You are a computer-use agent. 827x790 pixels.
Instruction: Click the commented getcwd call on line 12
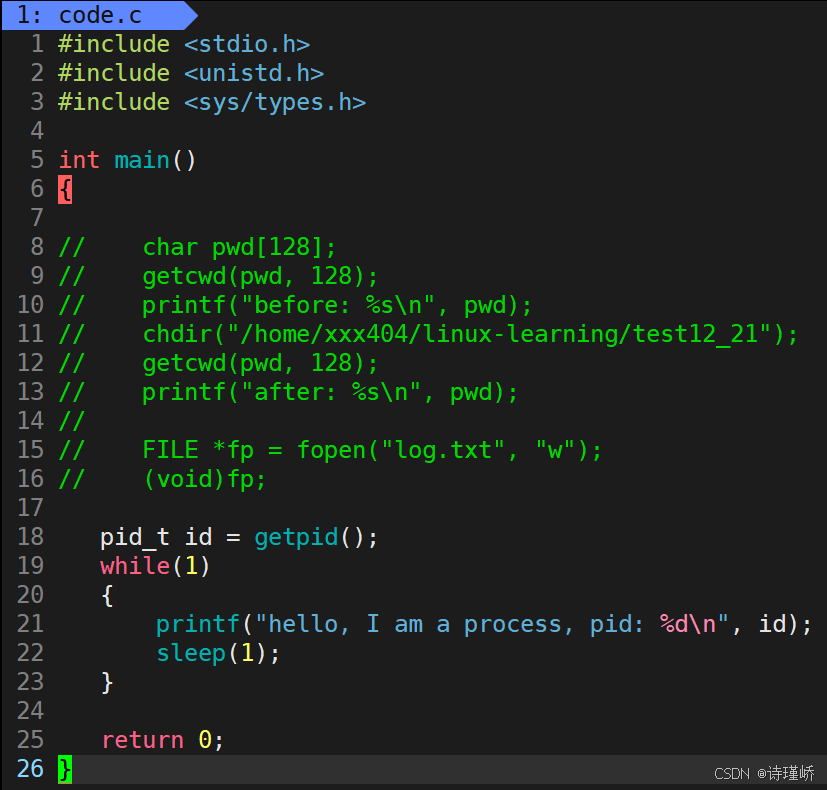click(218, 363)
